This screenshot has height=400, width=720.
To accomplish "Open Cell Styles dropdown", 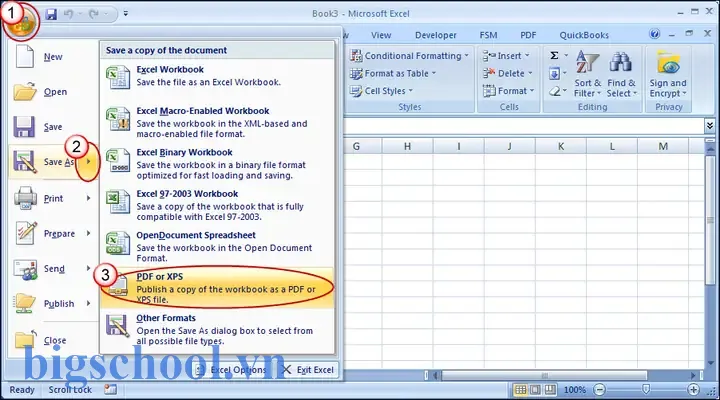I will [382, 91].
